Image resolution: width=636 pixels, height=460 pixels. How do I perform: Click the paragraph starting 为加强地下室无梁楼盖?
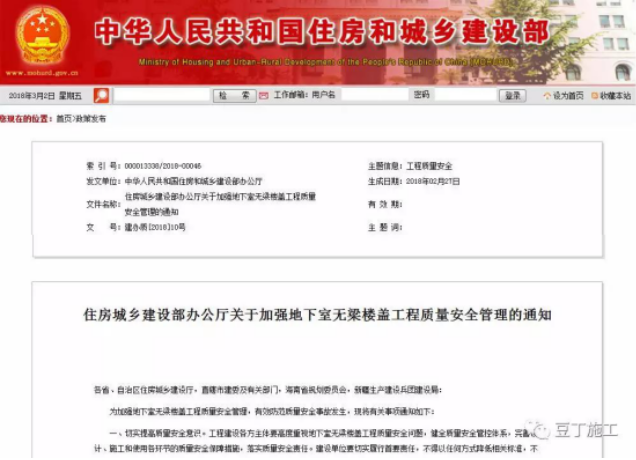[272, 412]
